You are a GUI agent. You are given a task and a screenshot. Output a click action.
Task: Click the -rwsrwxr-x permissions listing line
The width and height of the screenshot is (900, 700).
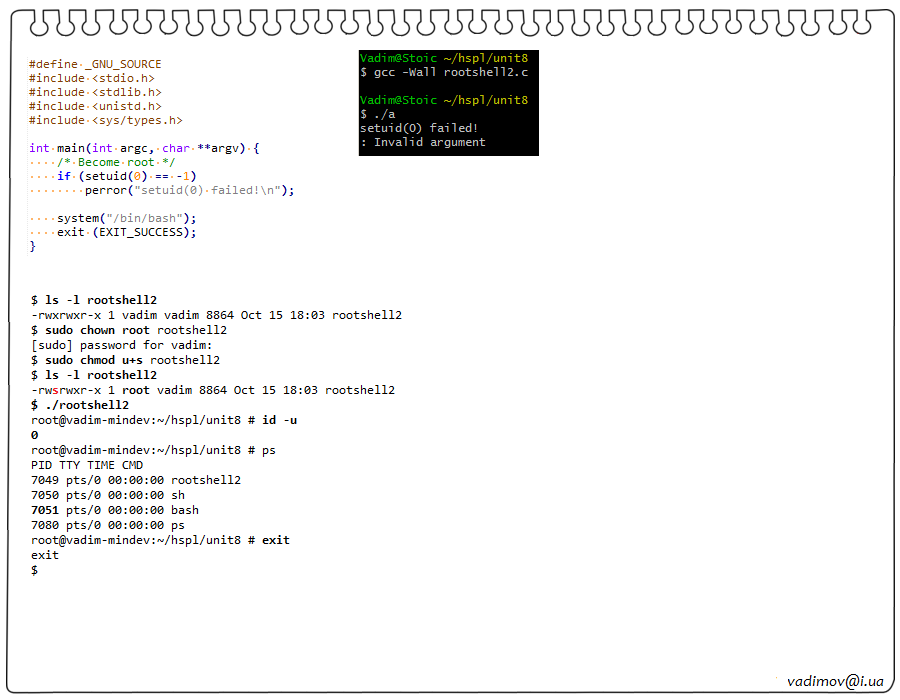(x=213, y=390)
